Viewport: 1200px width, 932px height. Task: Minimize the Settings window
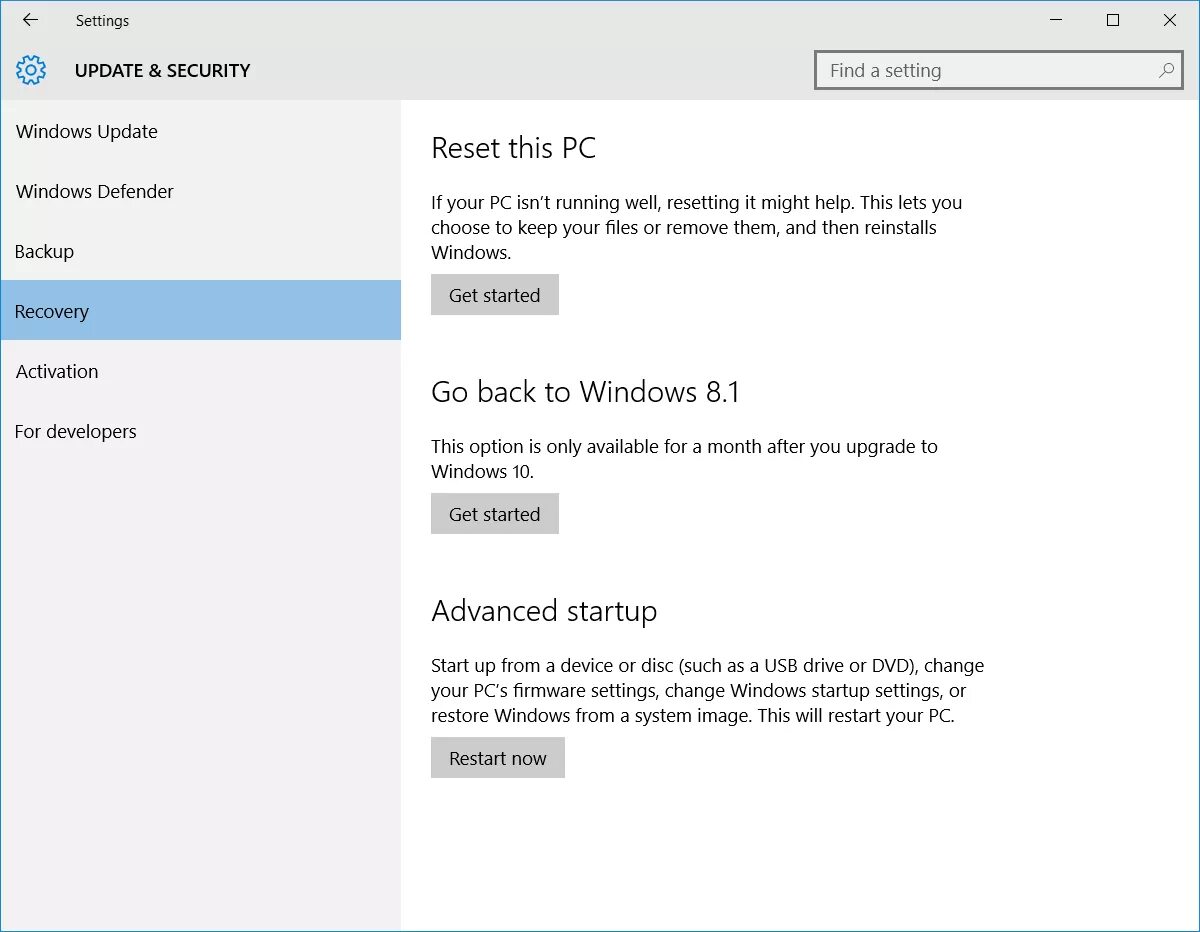(1056, 20)
